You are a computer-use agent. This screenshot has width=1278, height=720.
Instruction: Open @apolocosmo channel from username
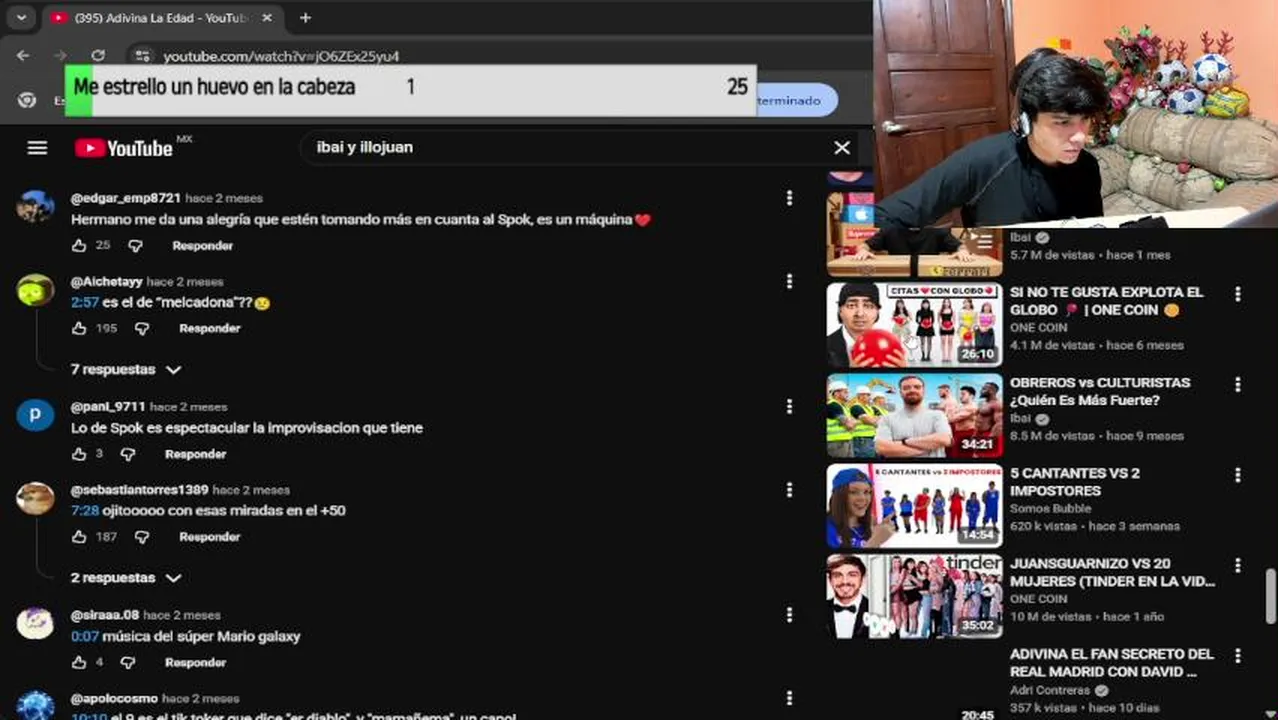(x=114, y=698)
